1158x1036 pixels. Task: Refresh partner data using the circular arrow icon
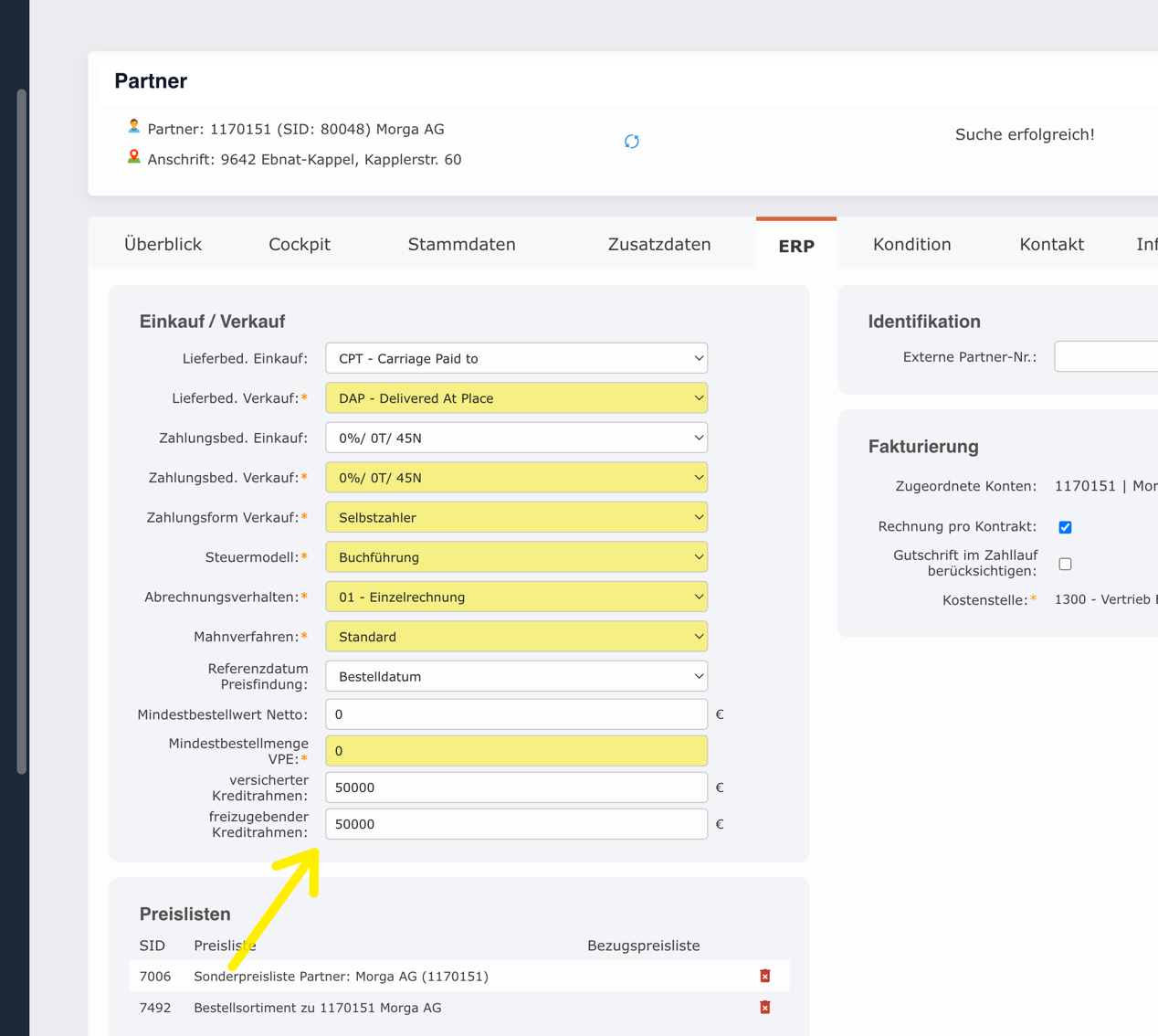click(x=631, y=141)
